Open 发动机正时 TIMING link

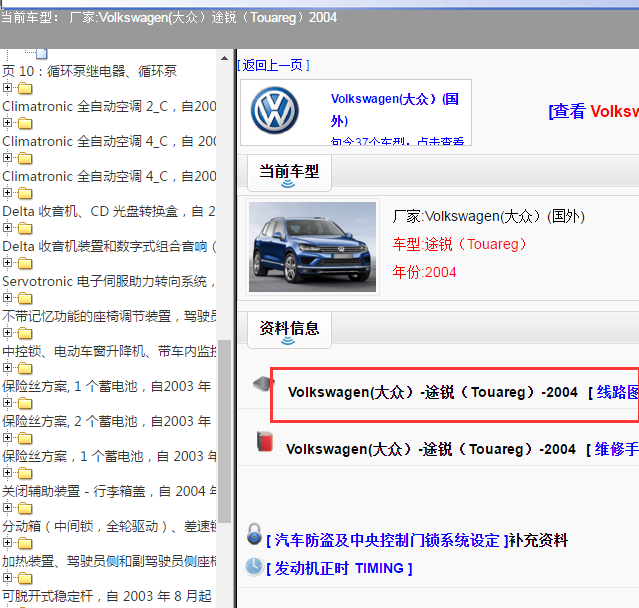tap(339, 568)
